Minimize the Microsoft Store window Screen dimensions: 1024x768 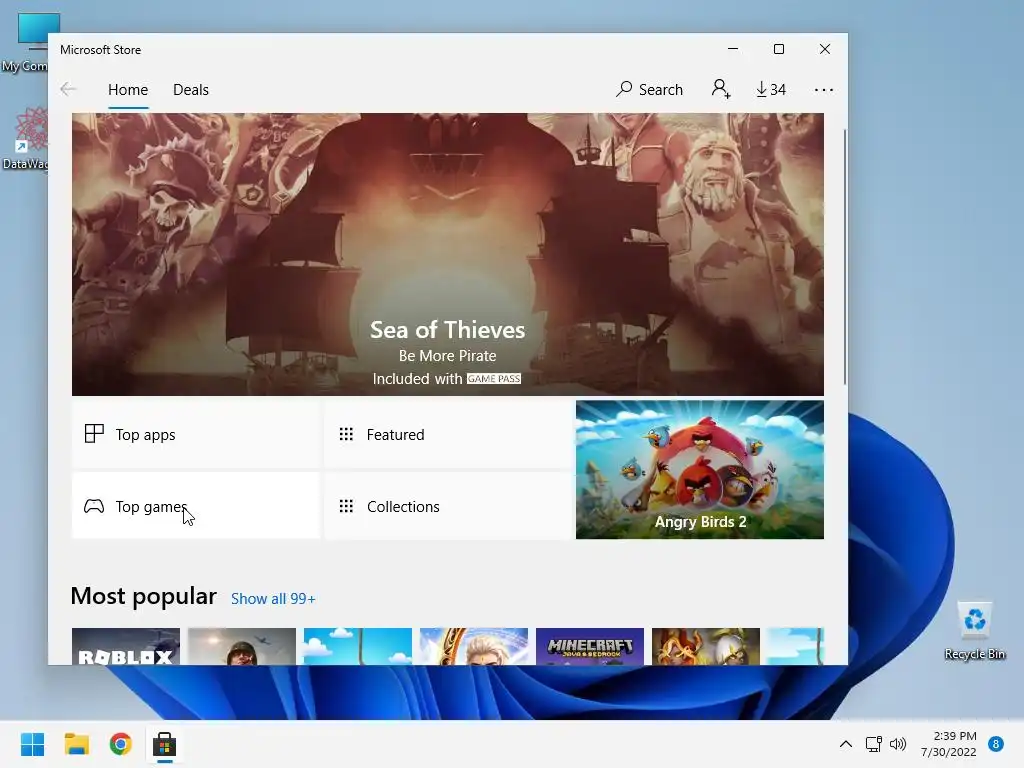pyautogui.click(x=733, y=49)
